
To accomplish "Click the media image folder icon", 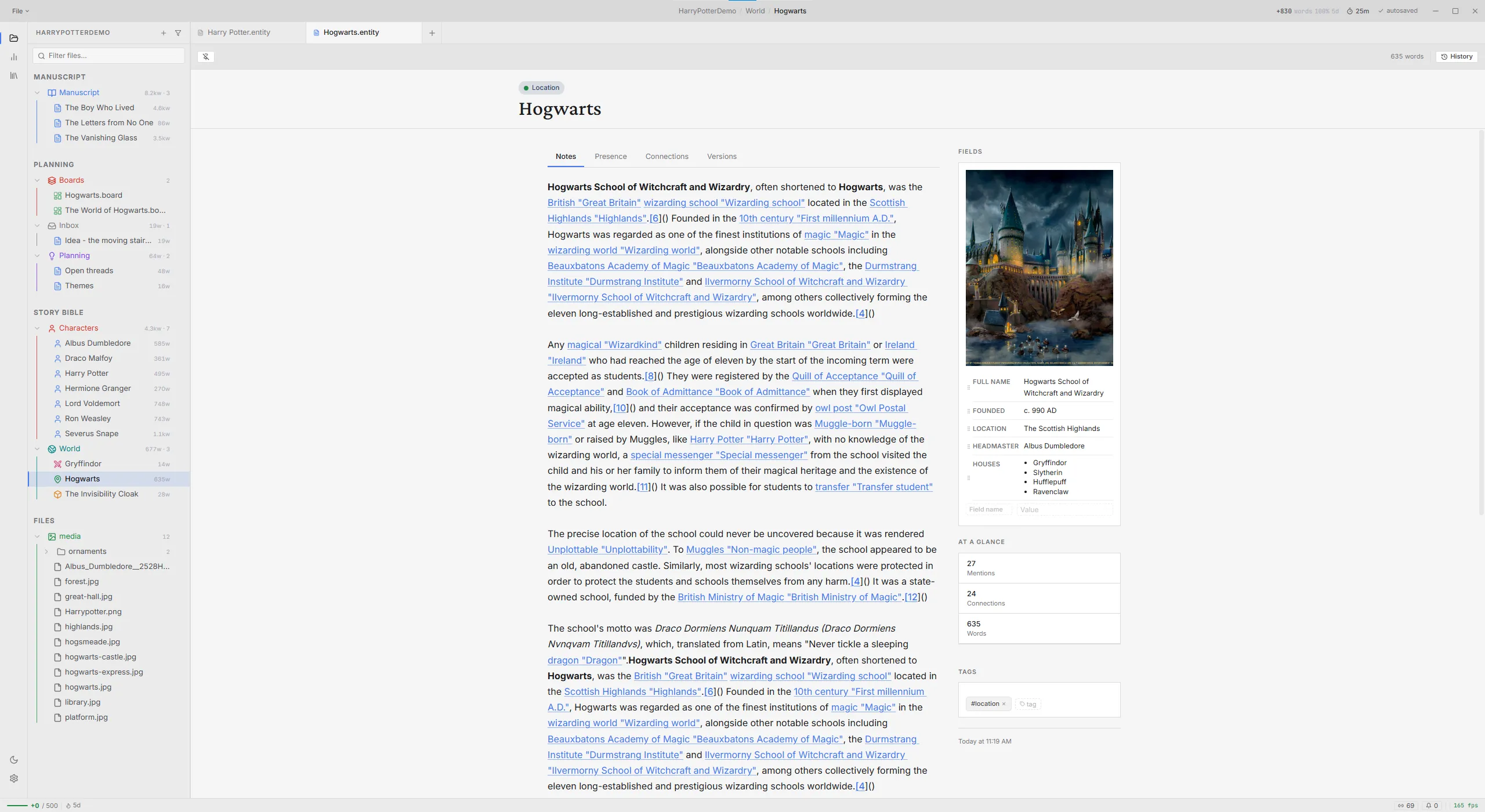I will [x=52, y=536].
